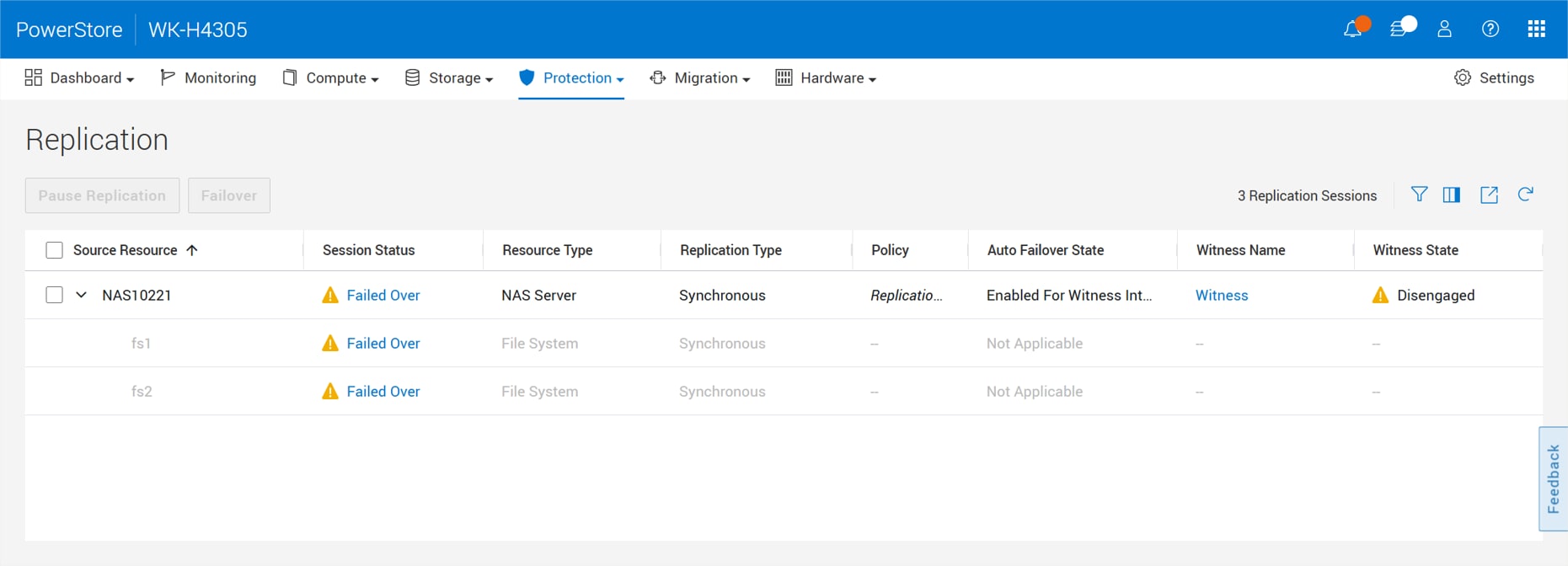
Task: Click the export table icon
Action: click(1489, 195)
